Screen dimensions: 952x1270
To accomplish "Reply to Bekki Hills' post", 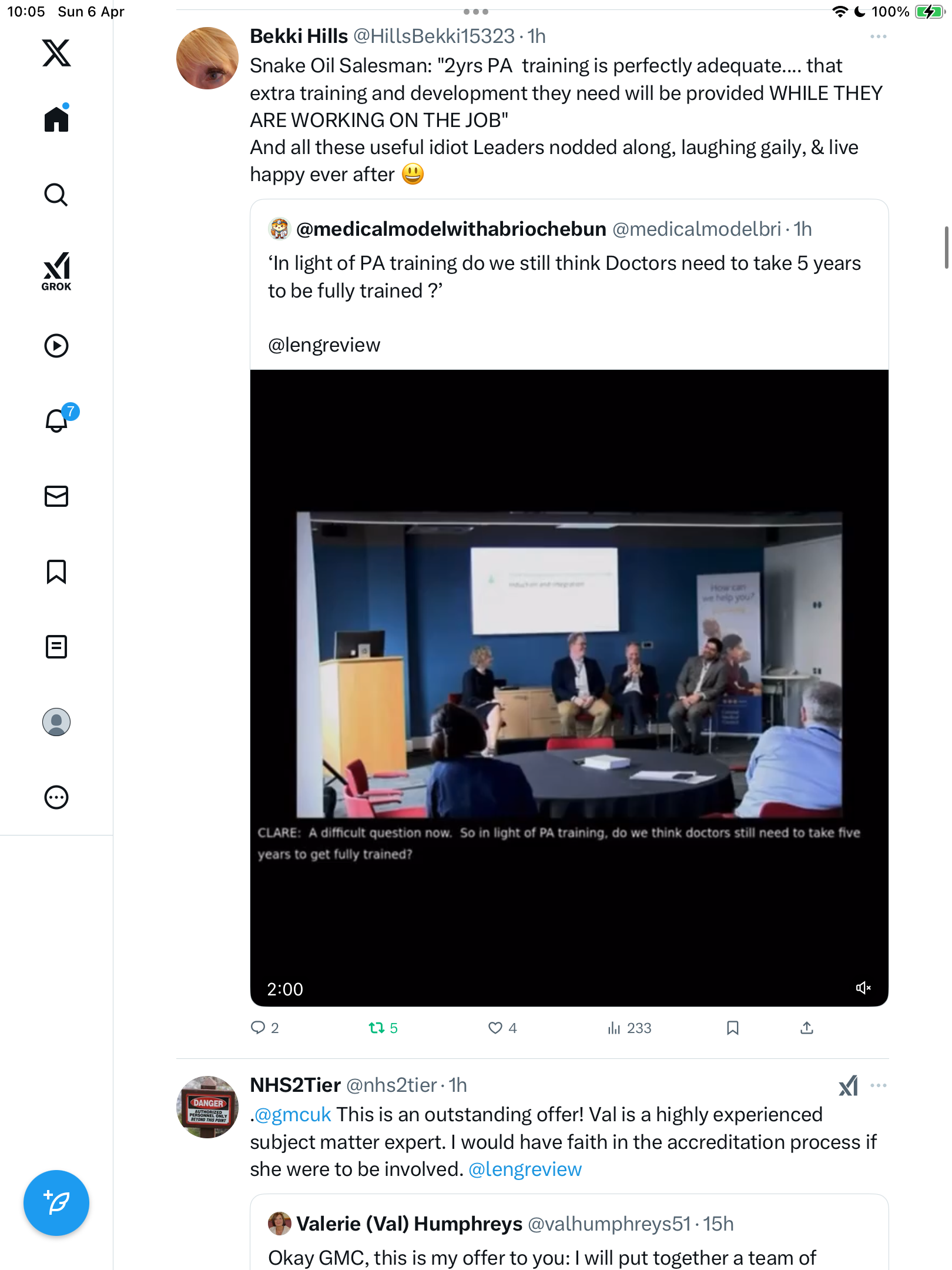I will (264, 1028).
